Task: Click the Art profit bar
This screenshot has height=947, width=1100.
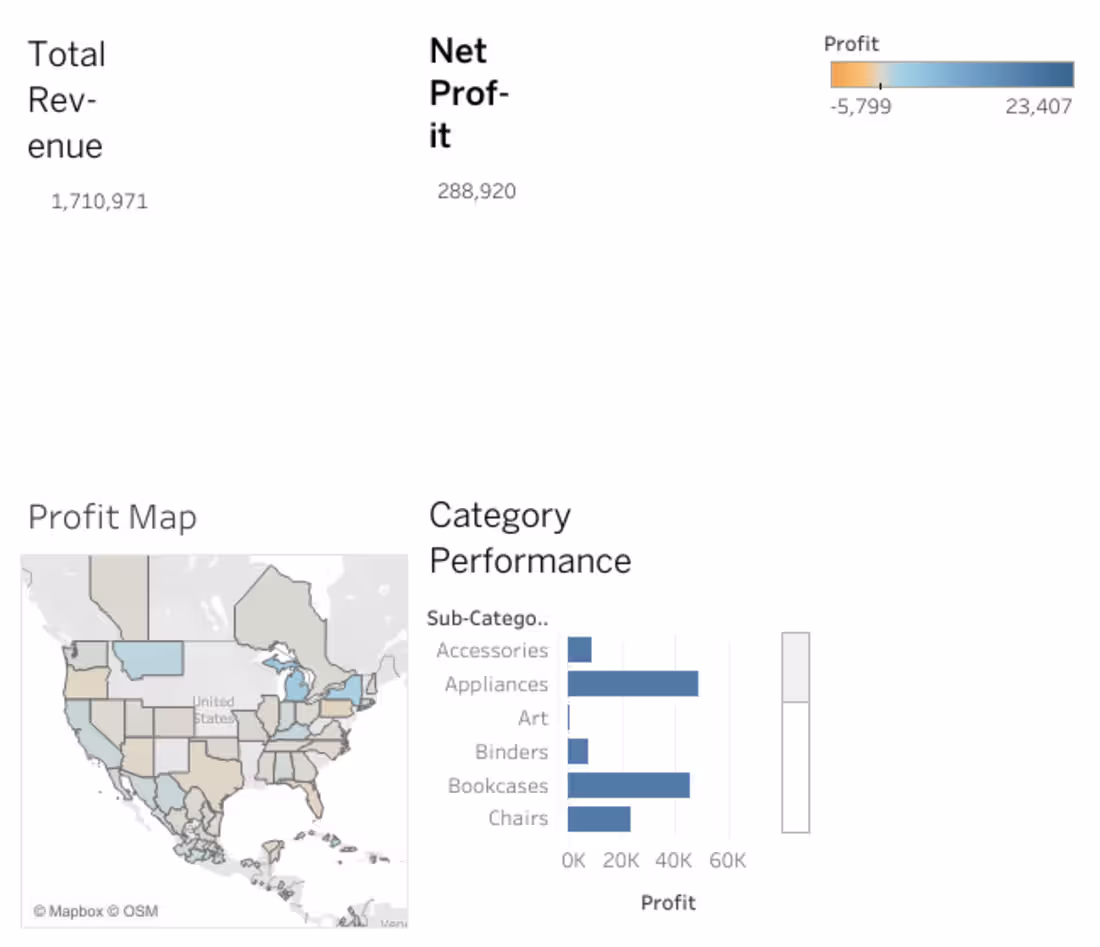Action: [x=569, y=718]
